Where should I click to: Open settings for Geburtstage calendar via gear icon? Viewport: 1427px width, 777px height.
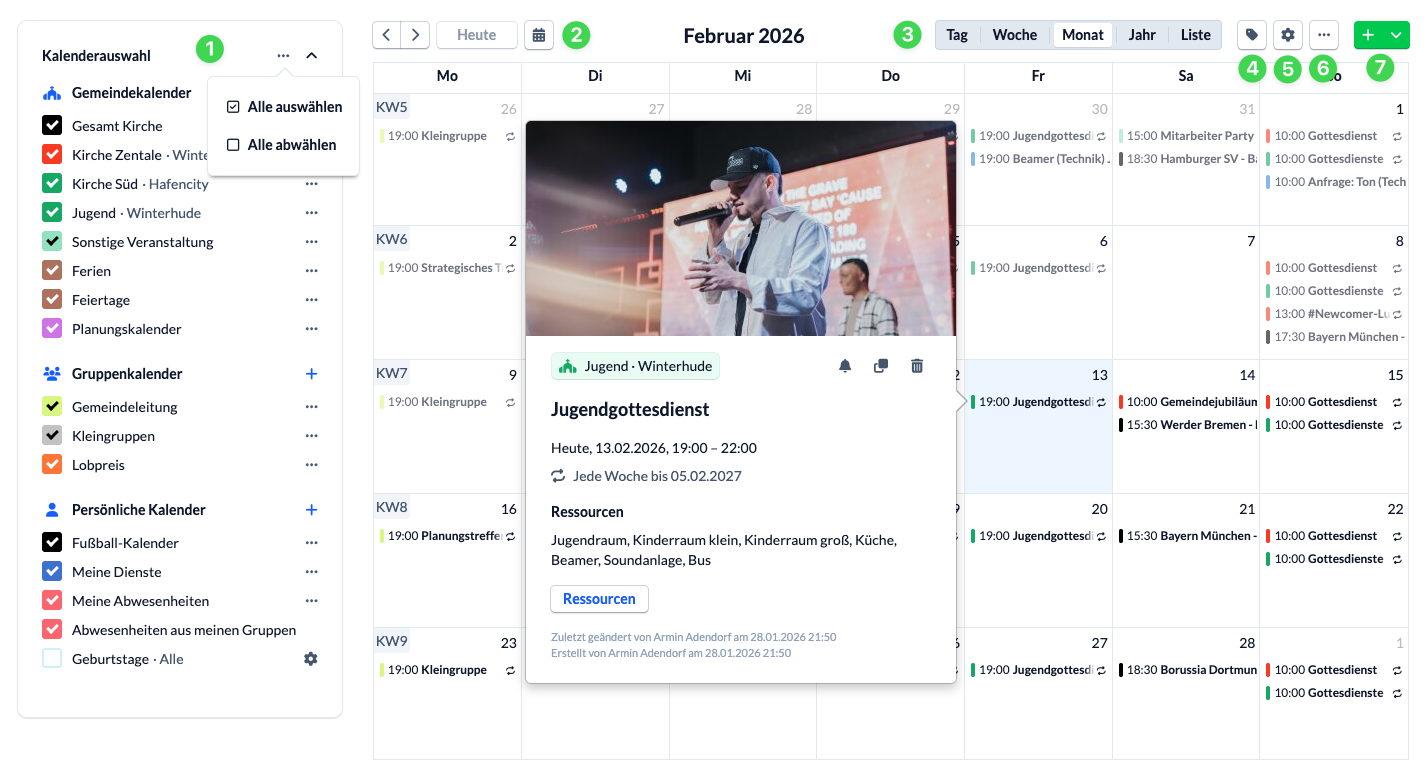311,659
